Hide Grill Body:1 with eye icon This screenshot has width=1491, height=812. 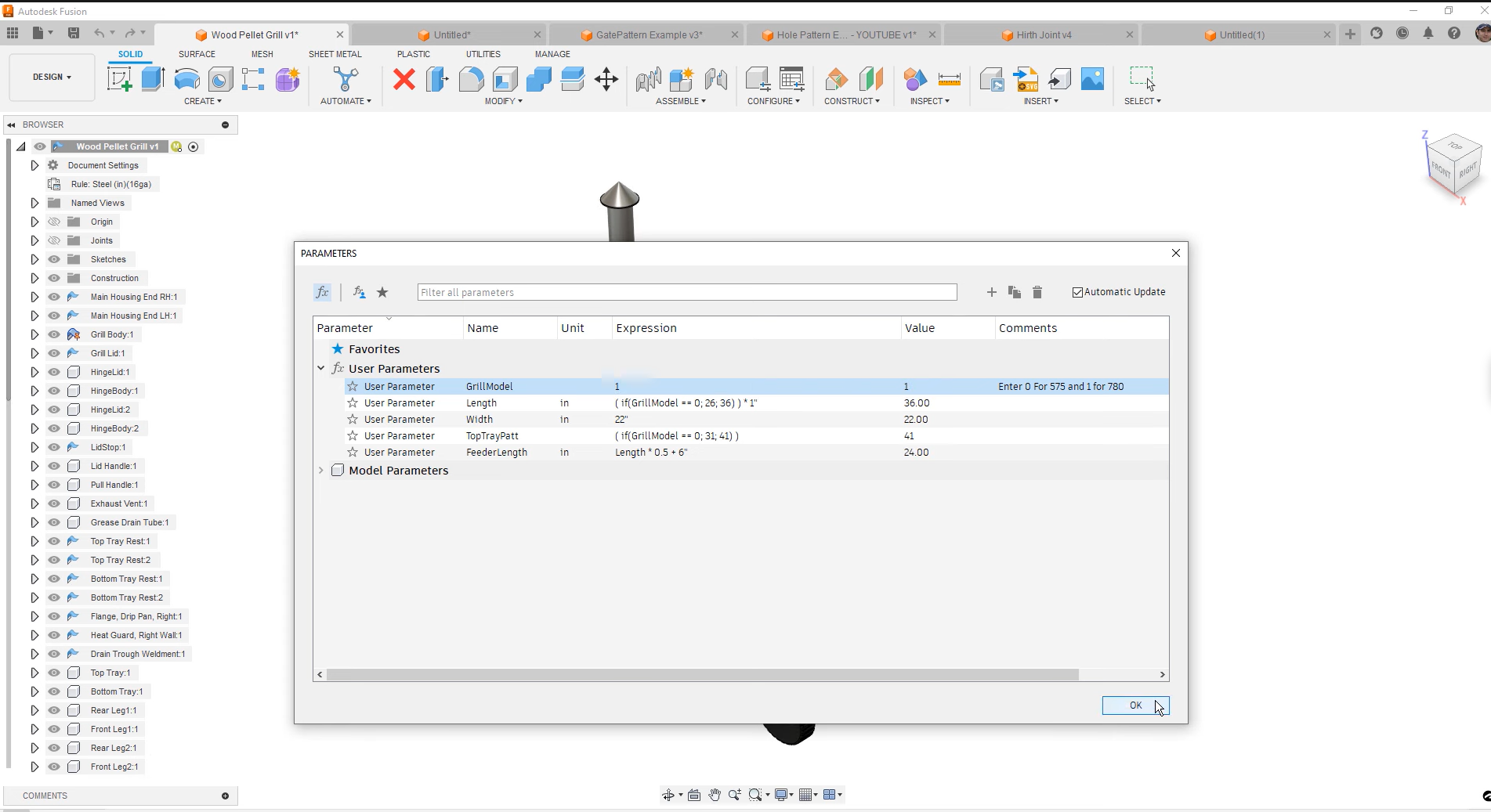54,334
